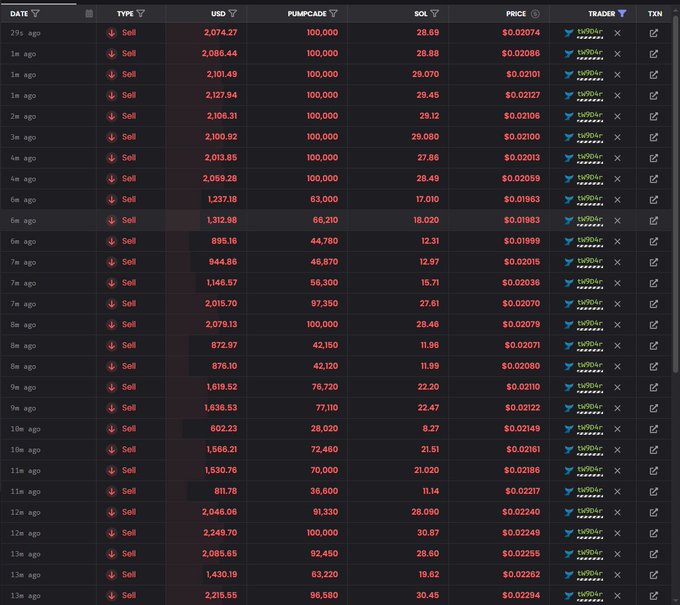Select the 8.27 SOL value

[x=431, y=429]
